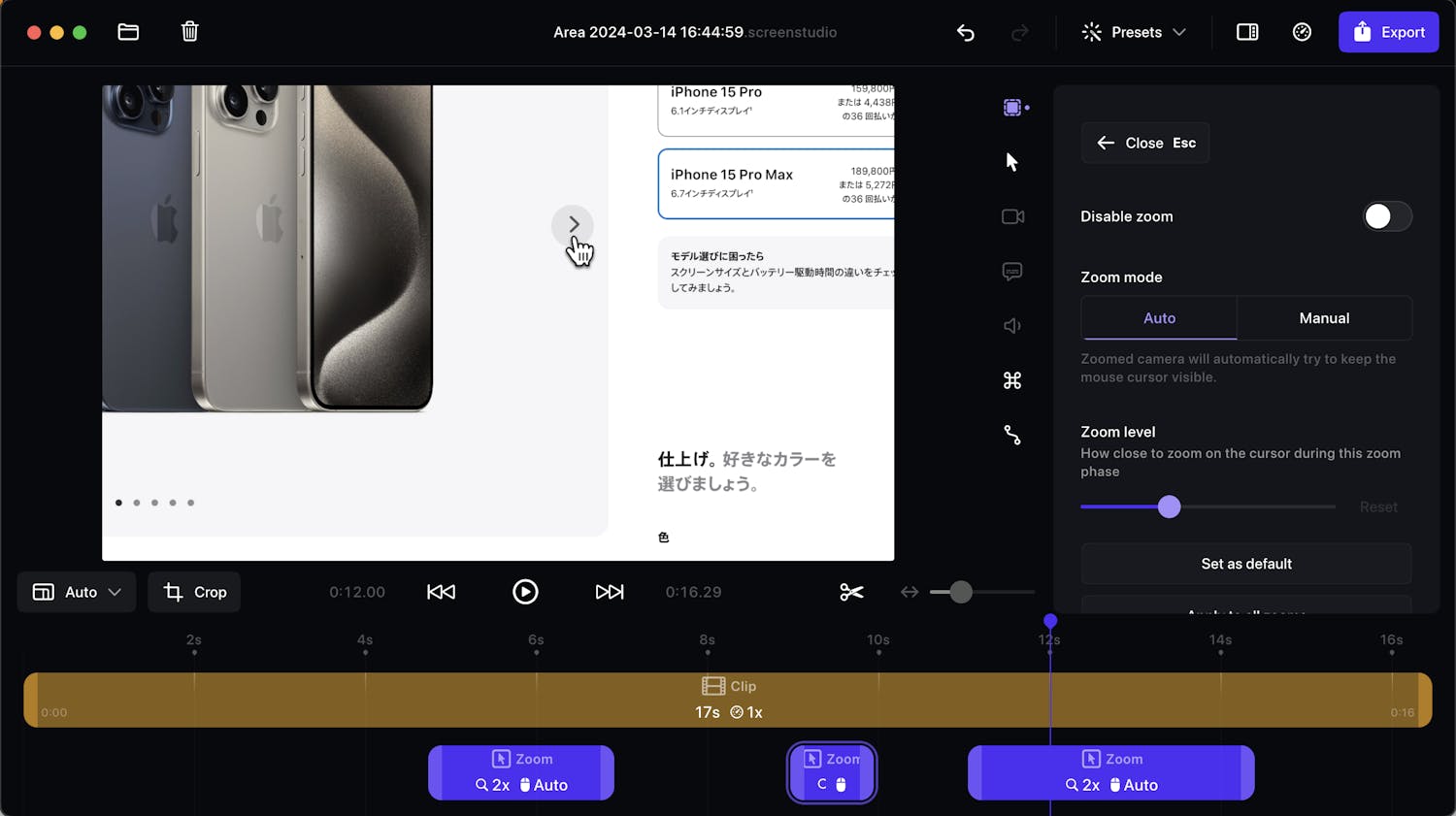Image resolution: width=1456 pixels, height=816 pixels.
Task: Click the undo arrow icon
Action: tap(965, 32)
